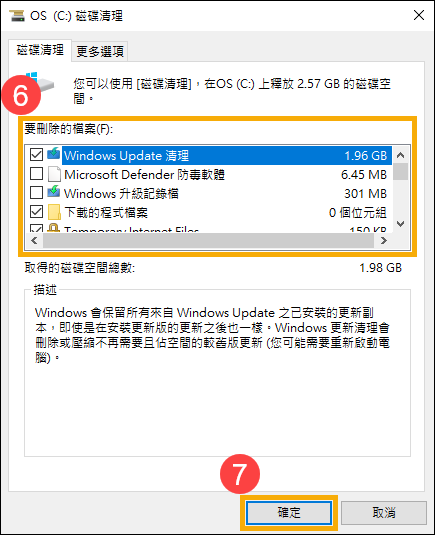Click the drive icon in the title bar

click(16, 15)
